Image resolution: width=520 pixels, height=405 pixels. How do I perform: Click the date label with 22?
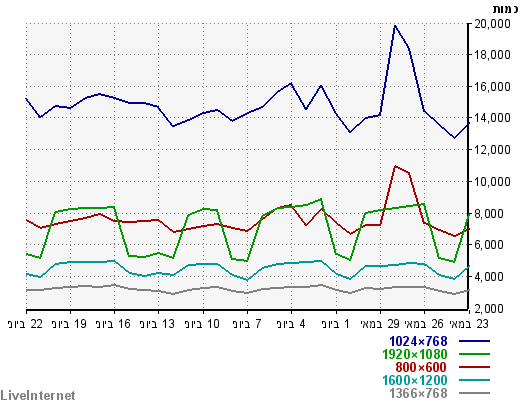[25, 324]
